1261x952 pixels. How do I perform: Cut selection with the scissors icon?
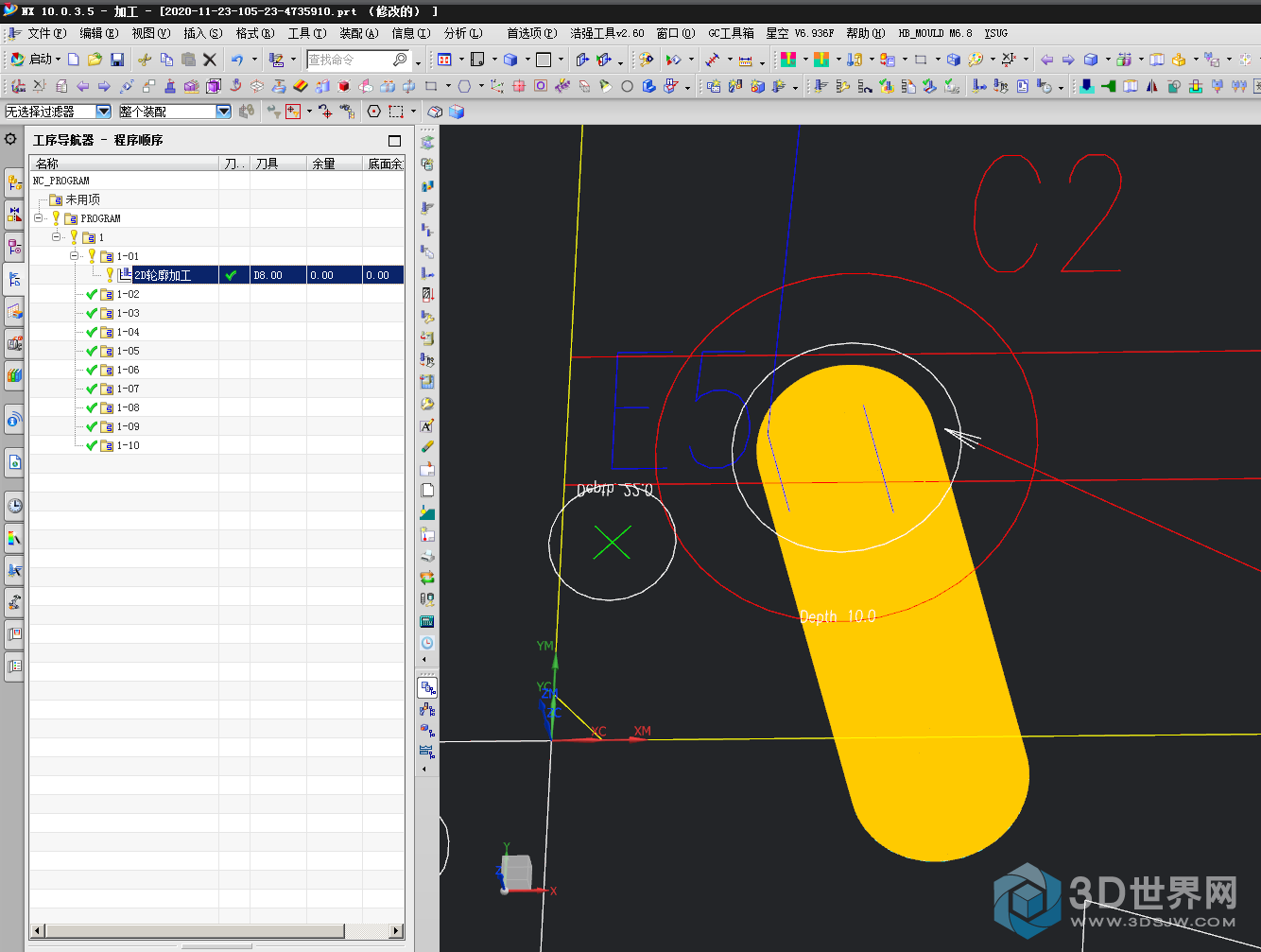[145, 60]
